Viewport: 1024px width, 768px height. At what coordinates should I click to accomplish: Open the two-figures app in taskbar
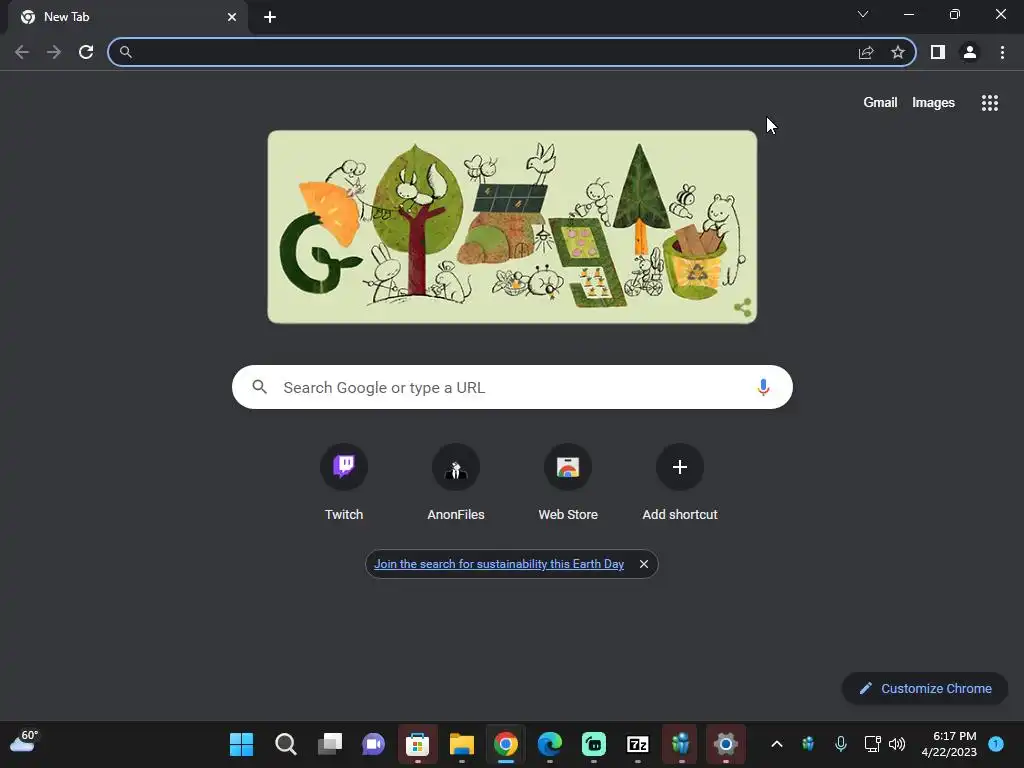681,744
